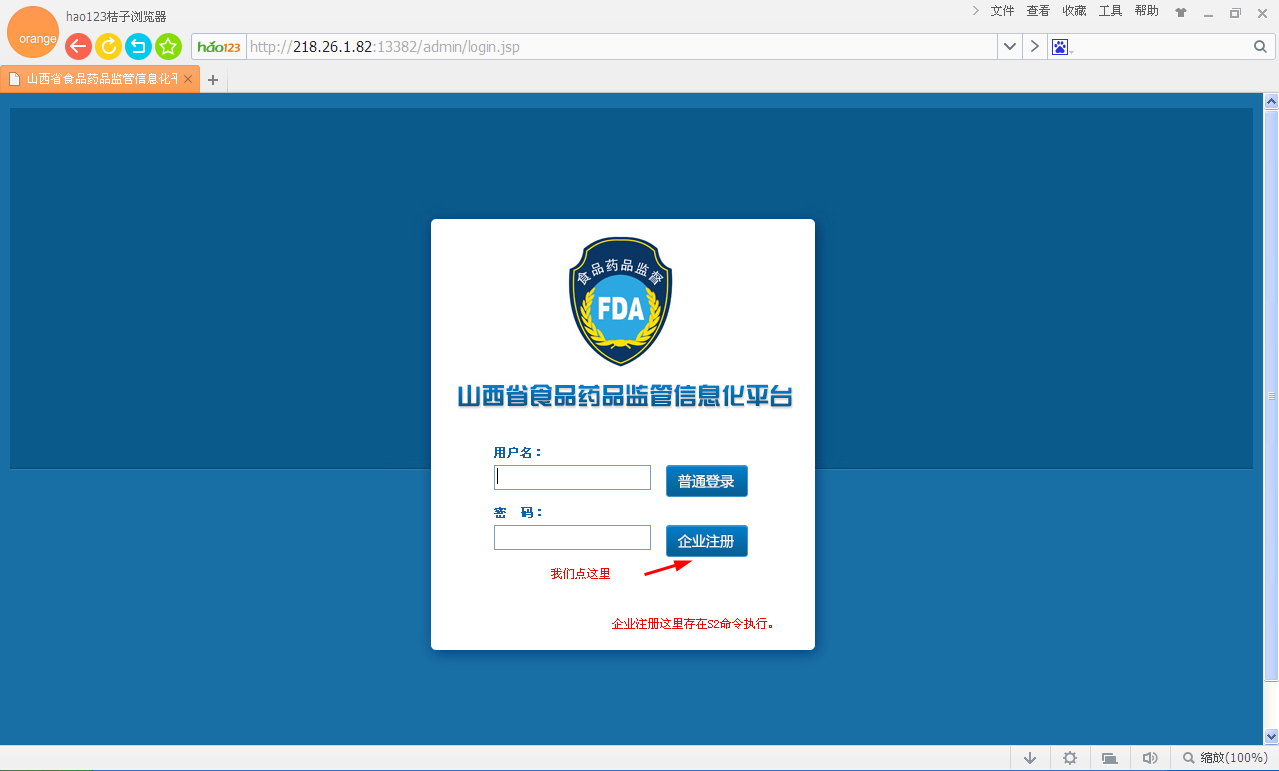Viewport: 1279px width, 771px height.
Task: Click the FDA shield logo
Action: tap(621, 301)
